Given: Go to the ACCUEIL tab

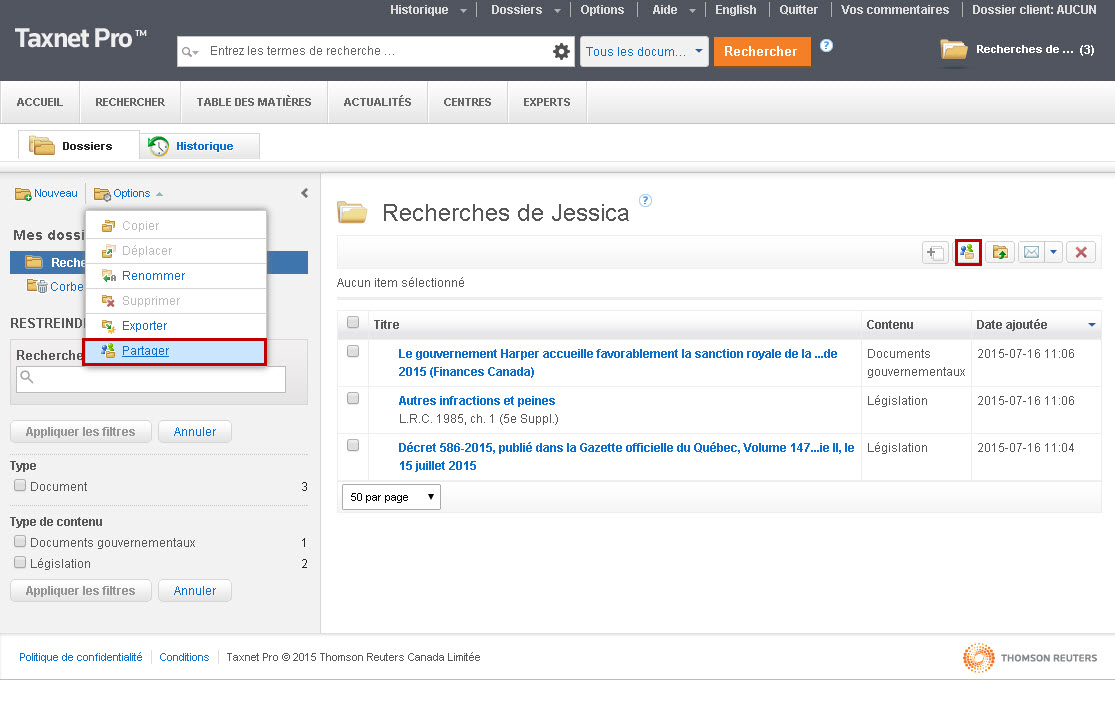Looking at the screenshot, I should click(40, 102).
